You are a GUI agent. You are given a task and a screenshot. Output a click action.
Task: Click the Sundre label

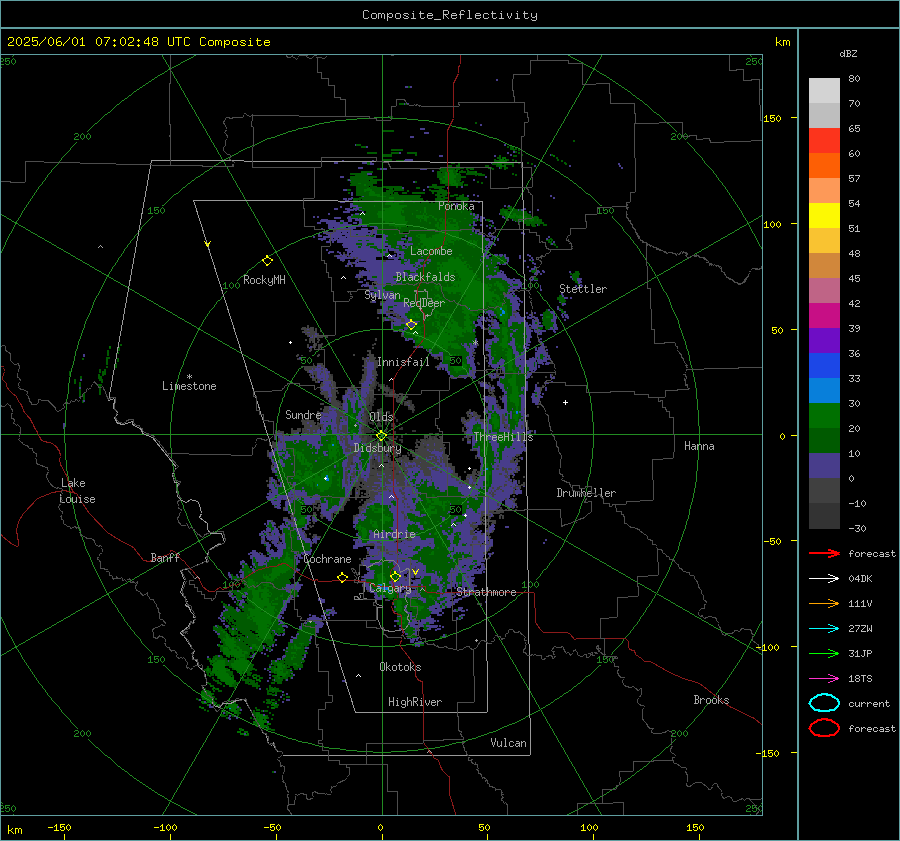(303, 414)
